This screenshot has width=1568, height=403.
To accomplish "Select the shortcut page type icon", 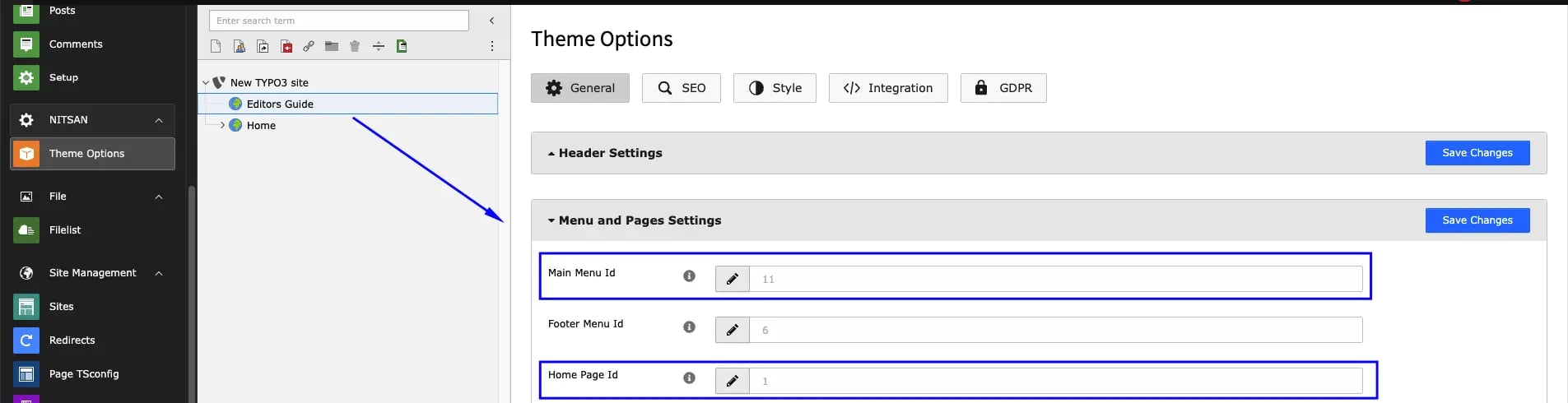I will 263,46.
